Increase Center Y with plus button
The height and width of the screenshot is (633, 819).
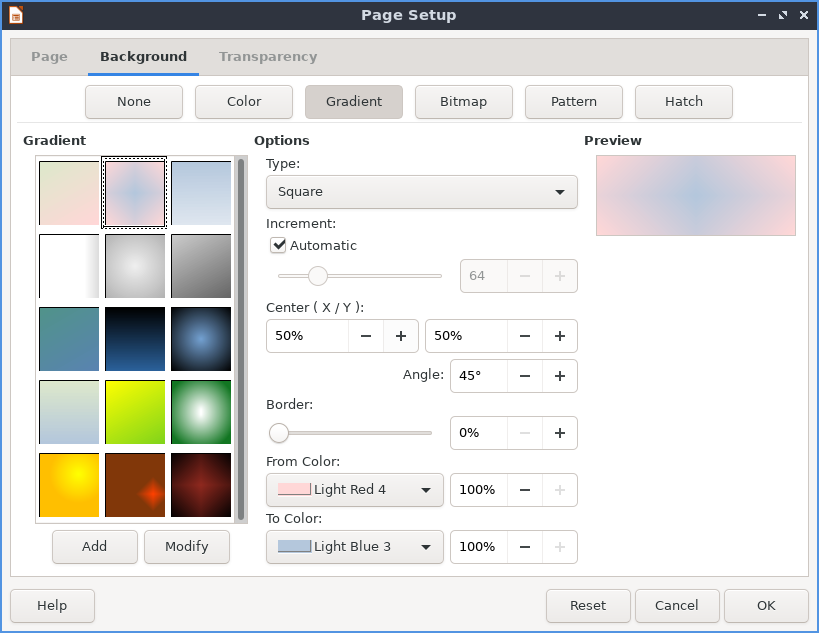[x=560, y=336]
